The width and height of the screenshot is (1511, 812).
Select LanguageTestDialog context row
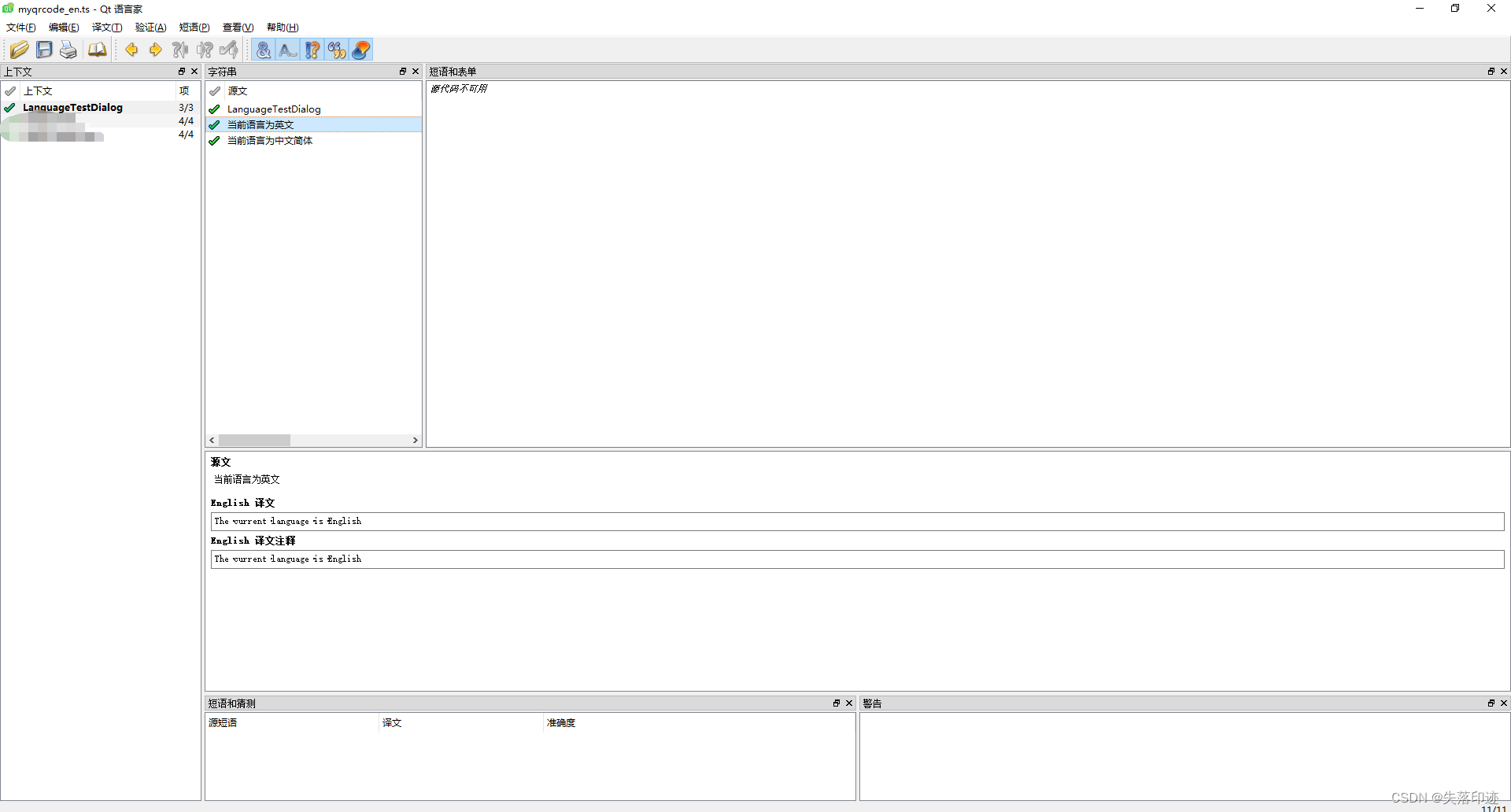(100, 108)
